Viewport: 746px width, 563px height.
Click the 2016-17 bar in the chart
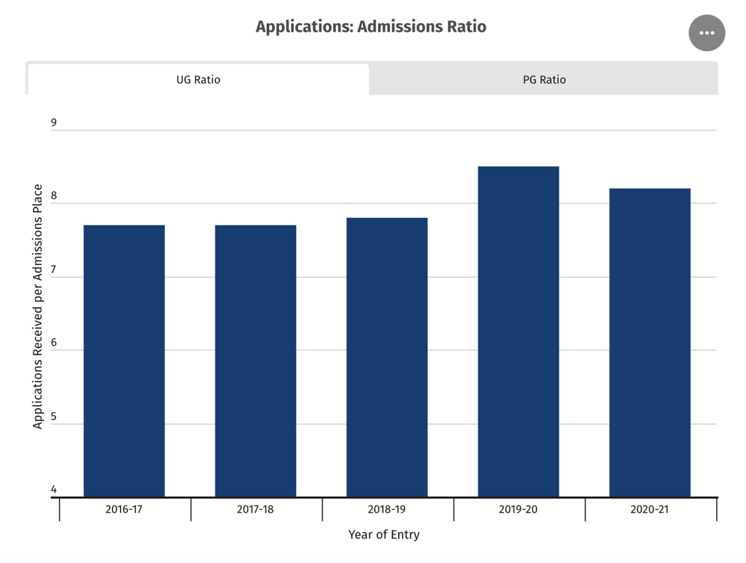point(124,360)
